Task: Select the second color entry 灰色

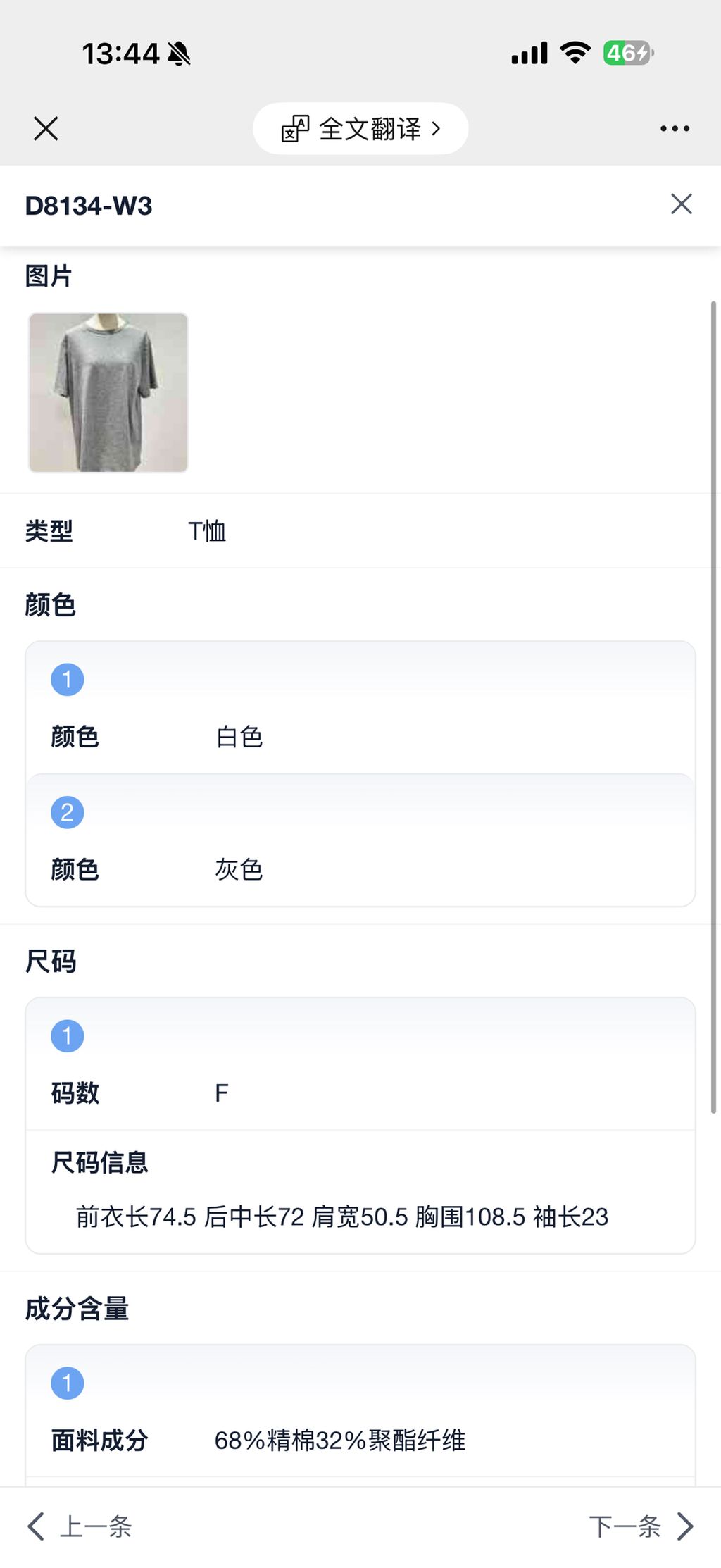Action: [x=239, y=870]
